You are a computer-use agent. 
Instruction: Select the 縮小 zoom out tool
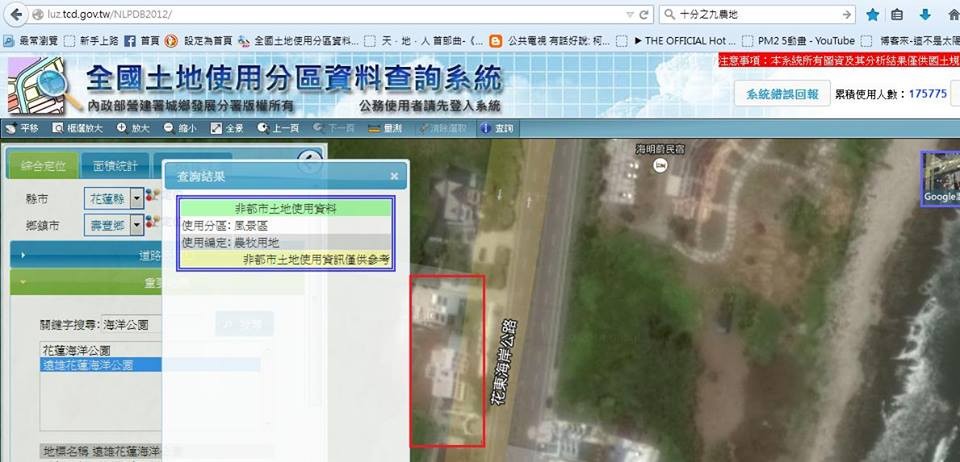[181, 129]
